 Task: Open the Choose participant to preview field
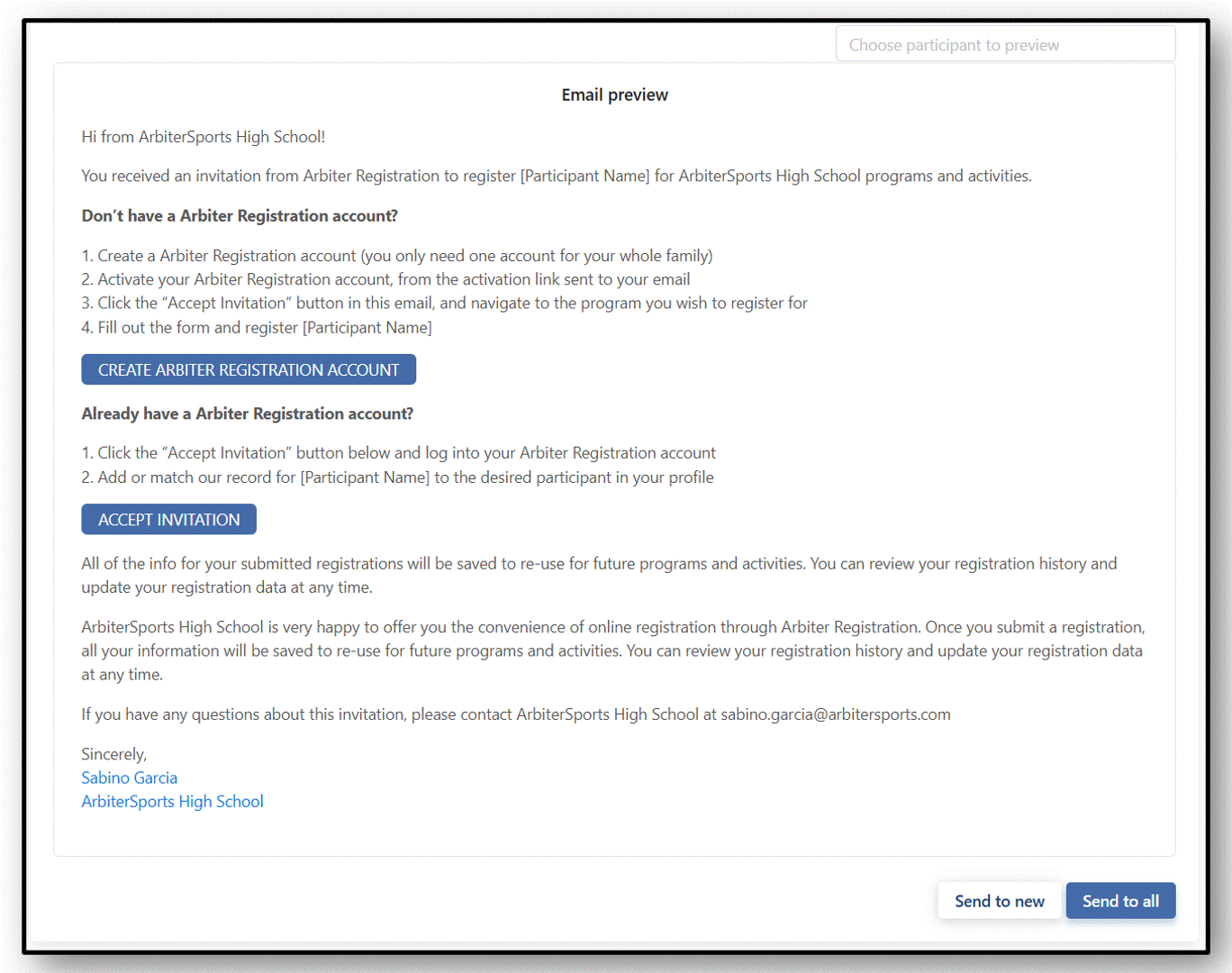coord(1005,44)
